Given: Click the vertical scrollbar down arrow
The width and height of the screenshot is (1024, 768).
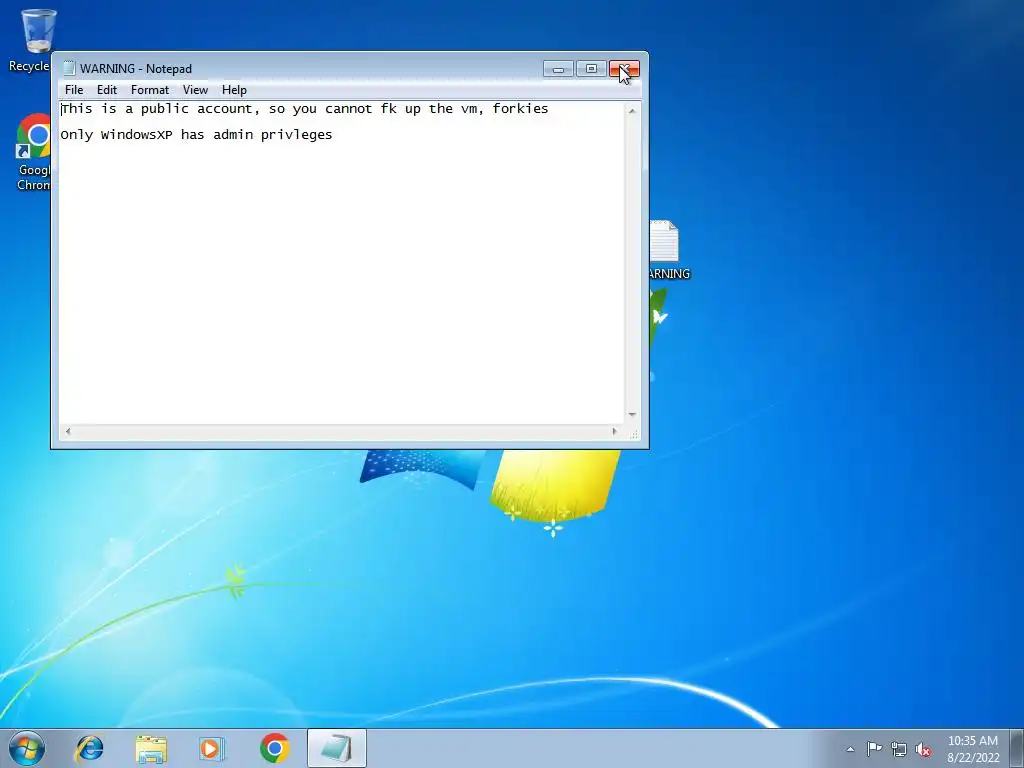Looking at the screenshot, I should click(x=632, y=414).
